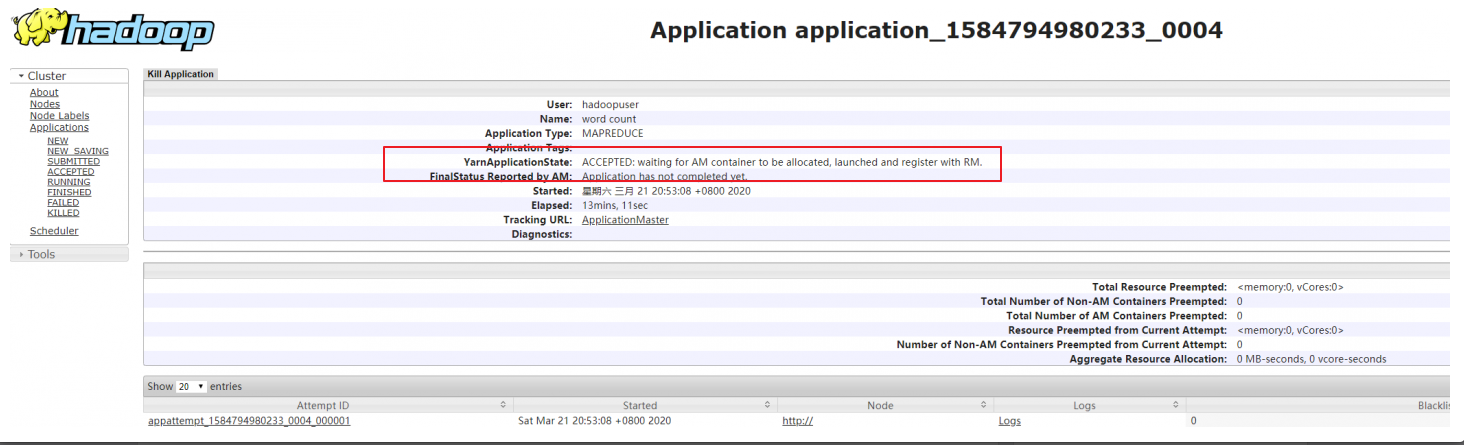The height and width of the screenshot is (445, 1464).
Task: Open the Show entries dropdown
Action: (191, 386)
